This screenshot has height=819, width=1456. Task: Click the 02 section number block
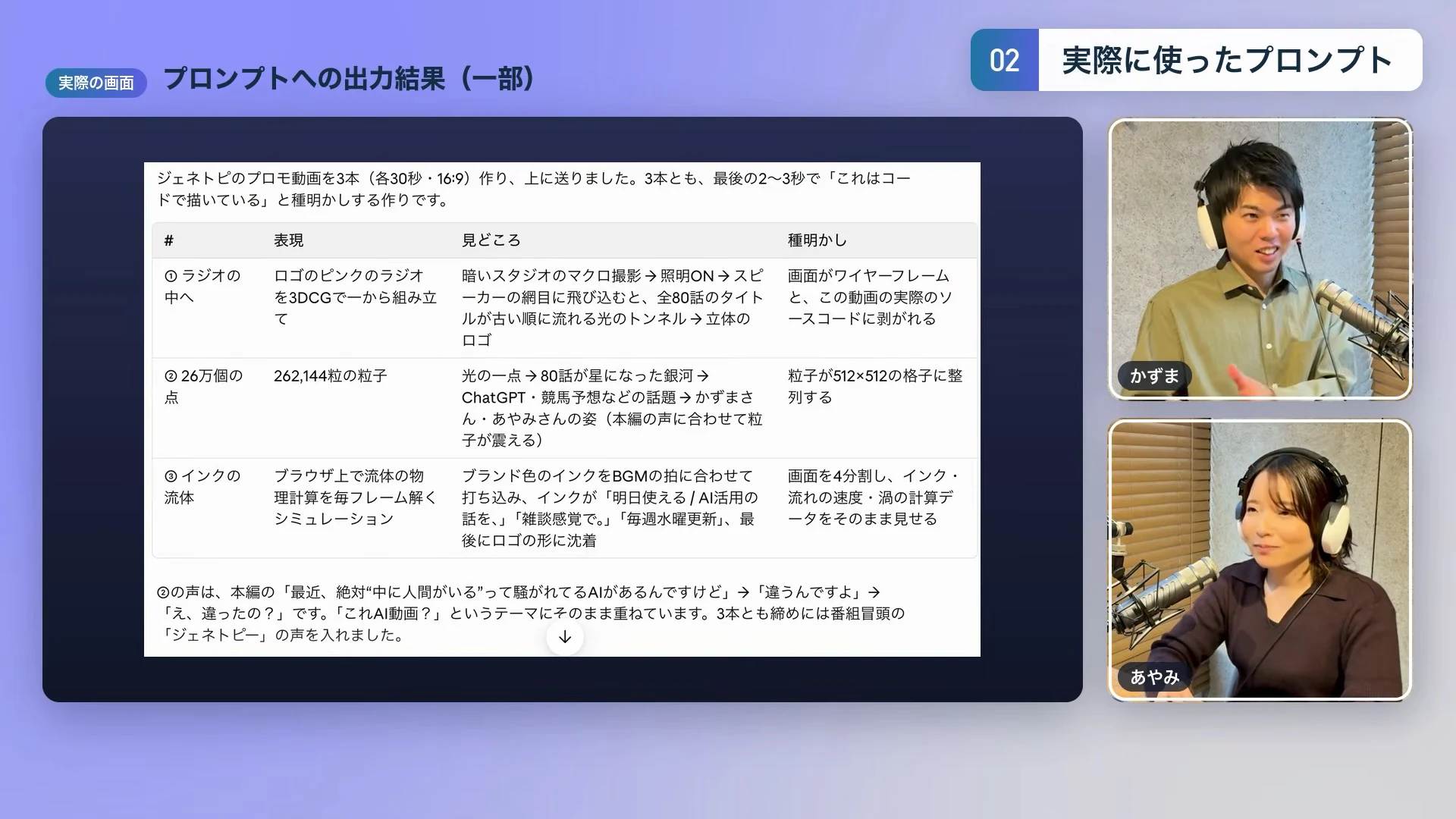click(1005, 60)
